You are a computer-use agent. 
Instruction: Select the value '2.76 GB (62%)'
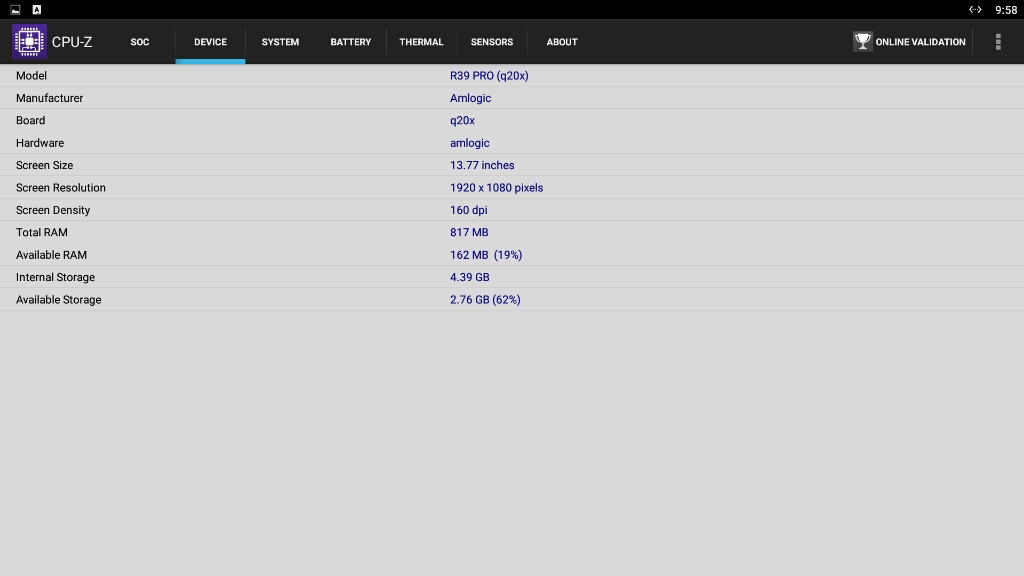coord(485,300)
